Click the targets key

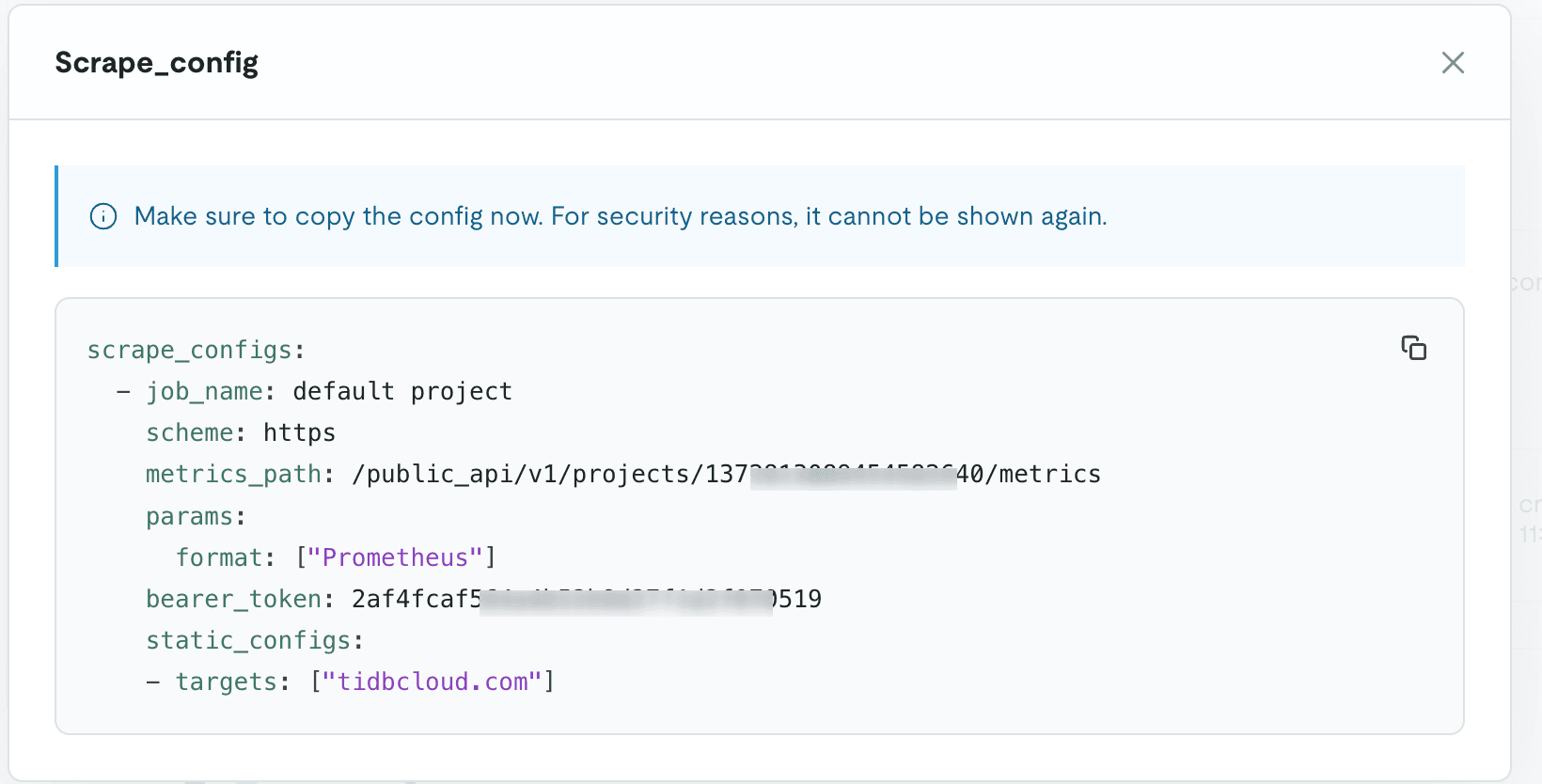[x=226, y=682]
